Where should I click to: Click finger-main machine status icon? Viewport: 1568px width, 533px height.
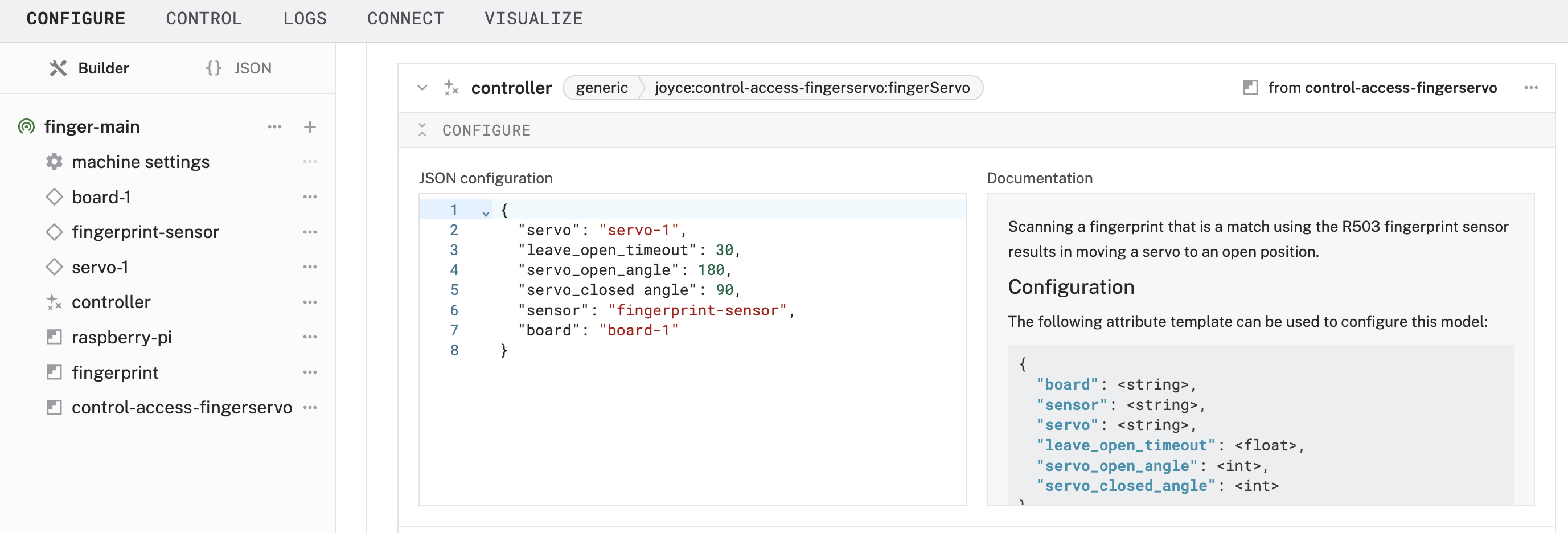(x=26, y=126)
